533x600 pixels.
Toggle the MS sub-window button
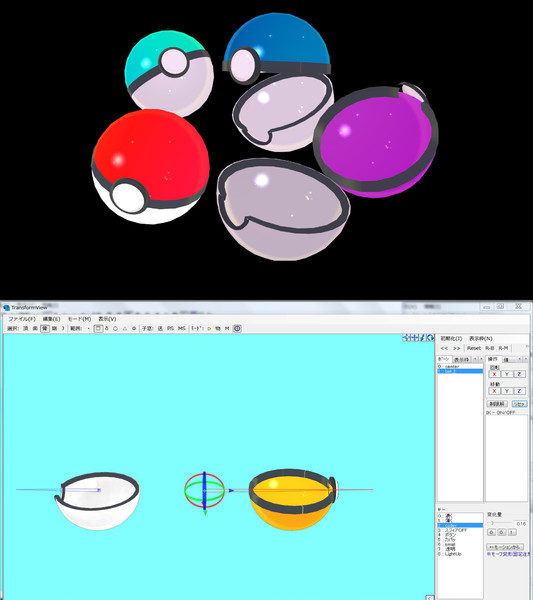pyautogui.click(x=181, y=328)
